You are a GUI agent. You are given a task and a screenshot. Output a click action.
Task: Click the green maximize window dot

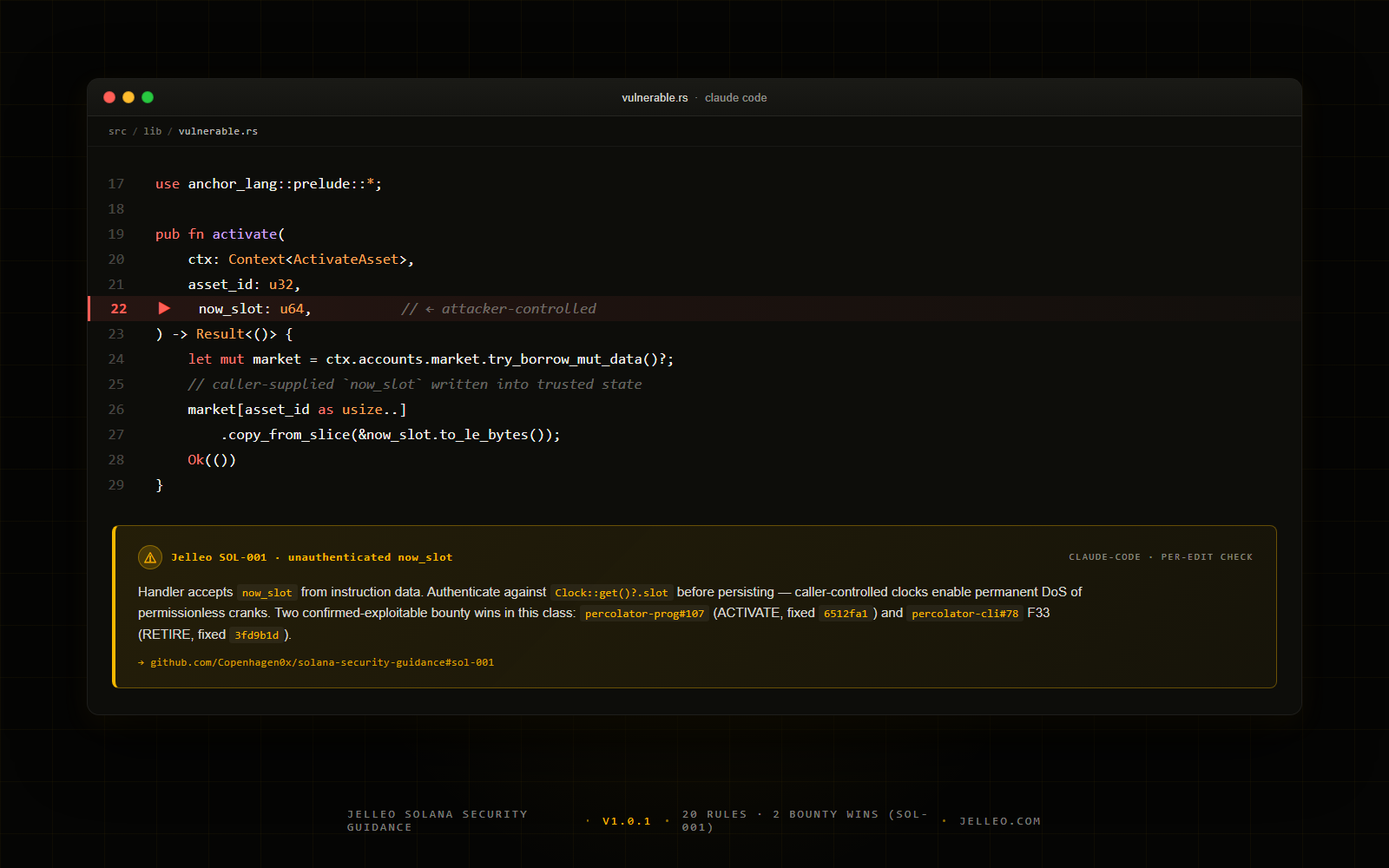(148, 97)
